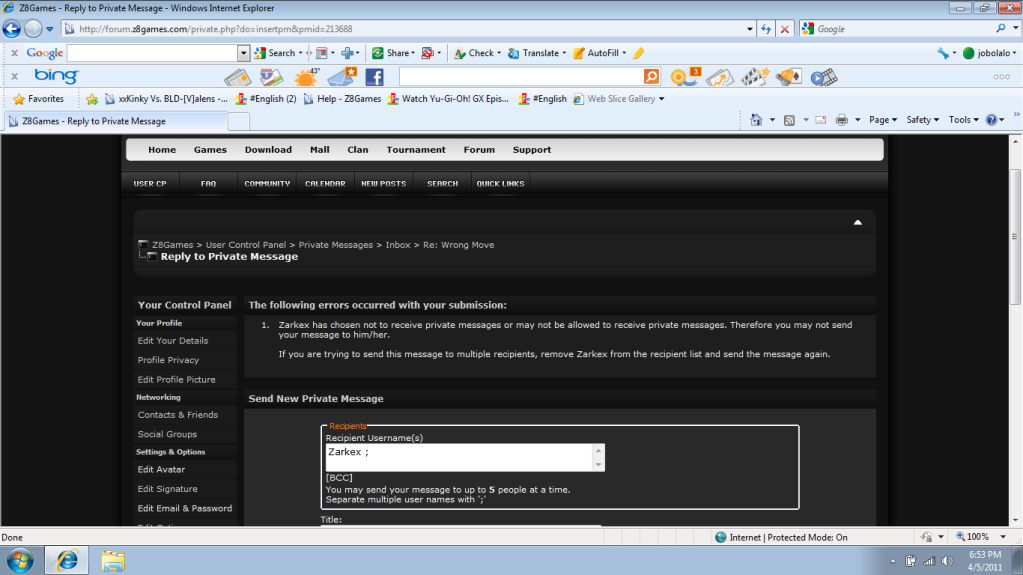Screen dimensions: 1023x575
Task: Open the Edit Signature link
Action: [x=167, y=489]
